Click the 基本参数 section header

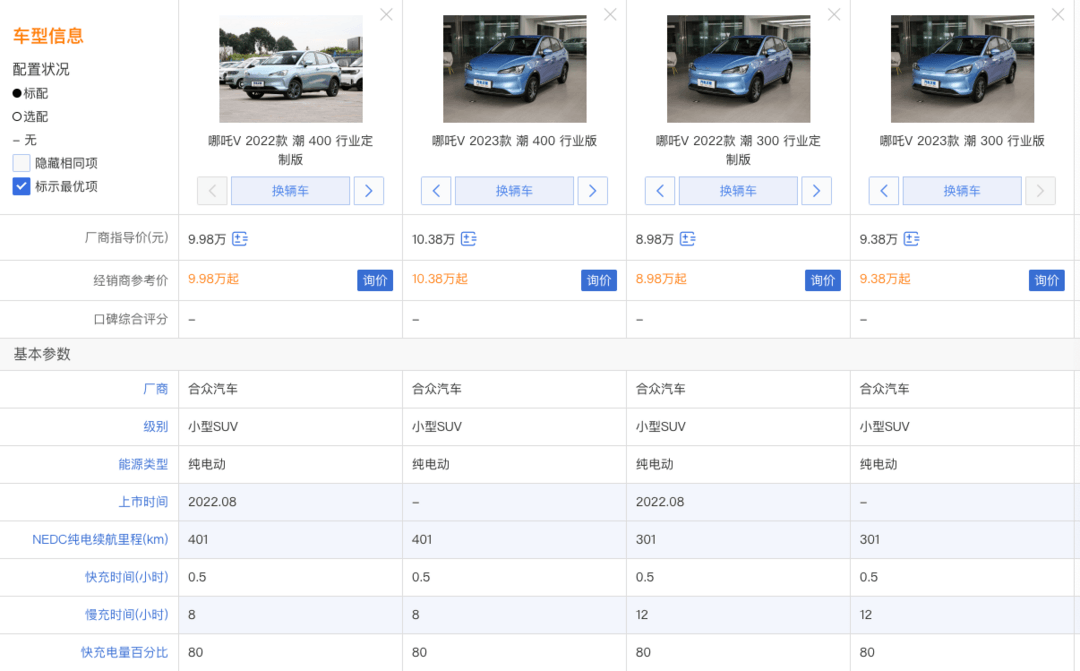(43, 354)
